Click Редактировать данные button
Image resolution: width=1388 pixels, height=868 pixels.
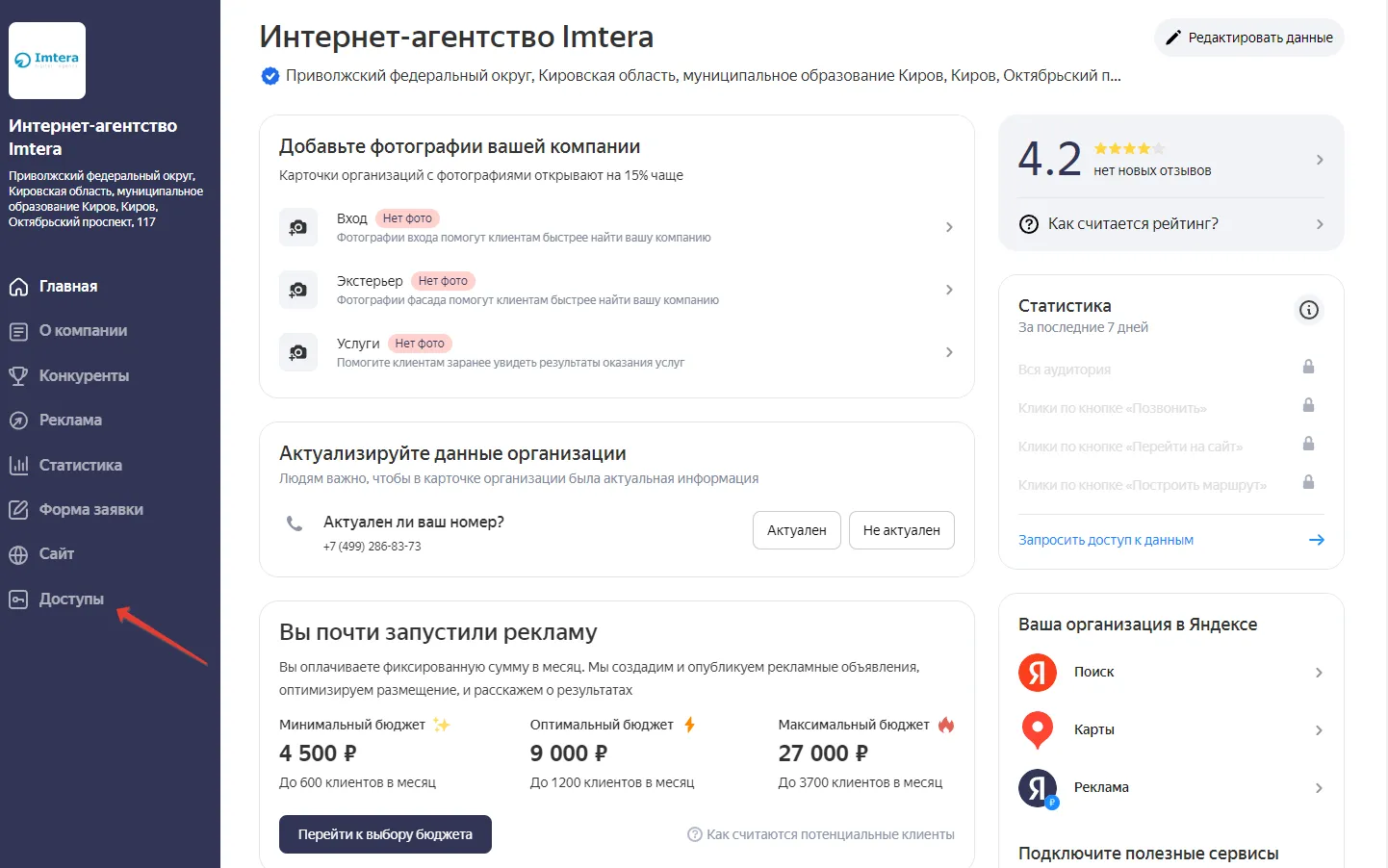(x=1248, y=38)
